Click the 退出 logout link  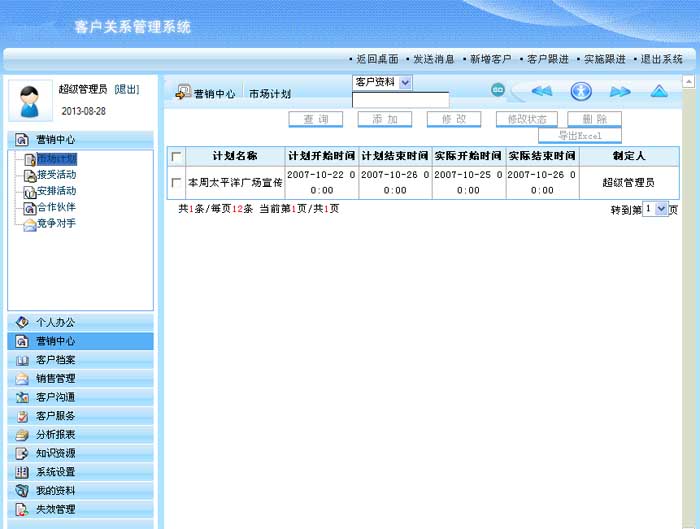[x=127, y=90]
